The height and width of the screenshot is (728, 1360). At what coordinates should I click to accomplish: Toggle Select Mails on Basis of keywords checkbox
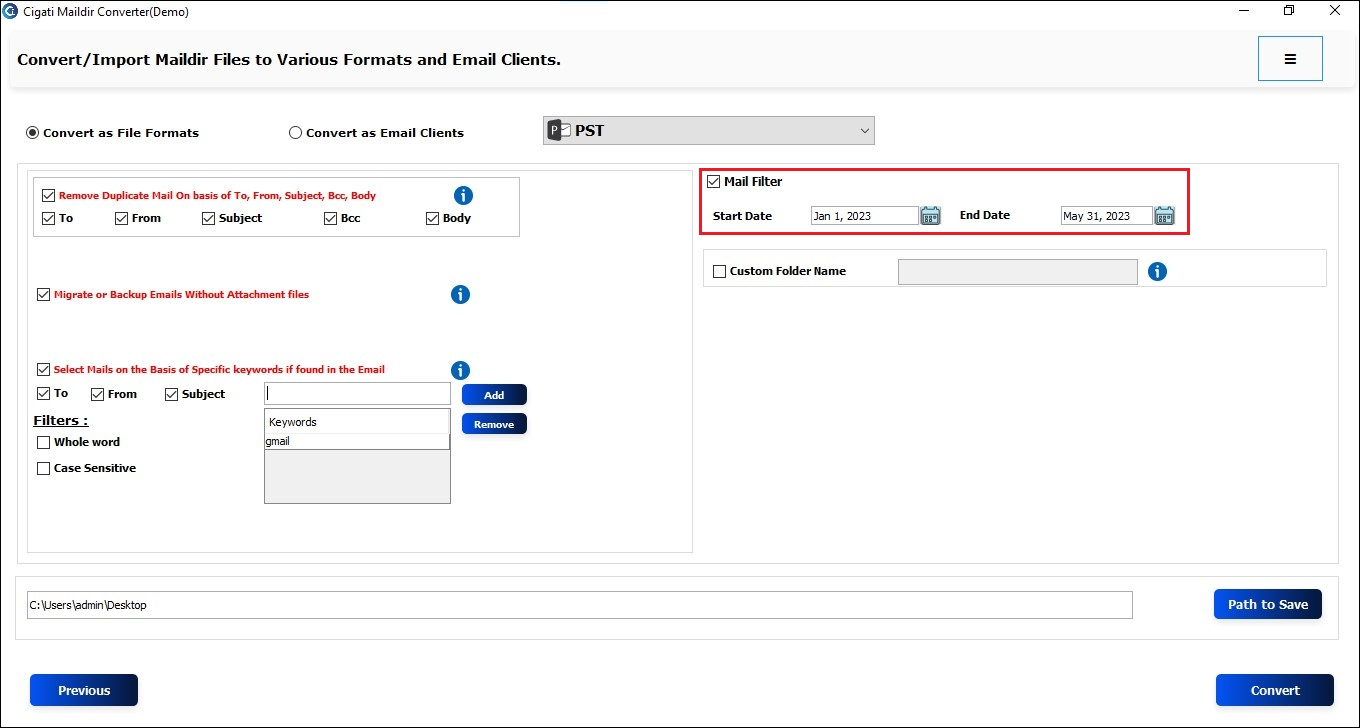43,370
